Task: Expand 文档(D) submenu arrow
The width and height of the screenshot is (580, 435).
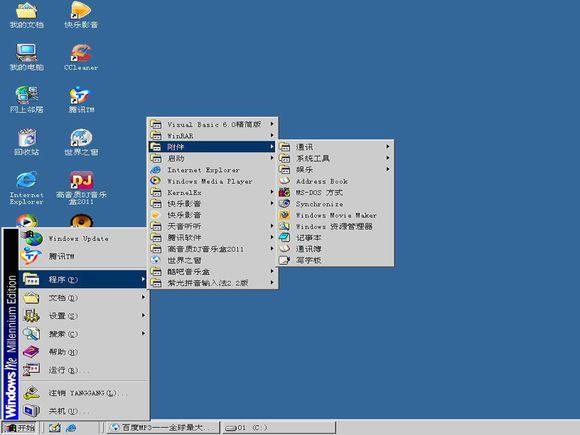Action: point(143,297)
